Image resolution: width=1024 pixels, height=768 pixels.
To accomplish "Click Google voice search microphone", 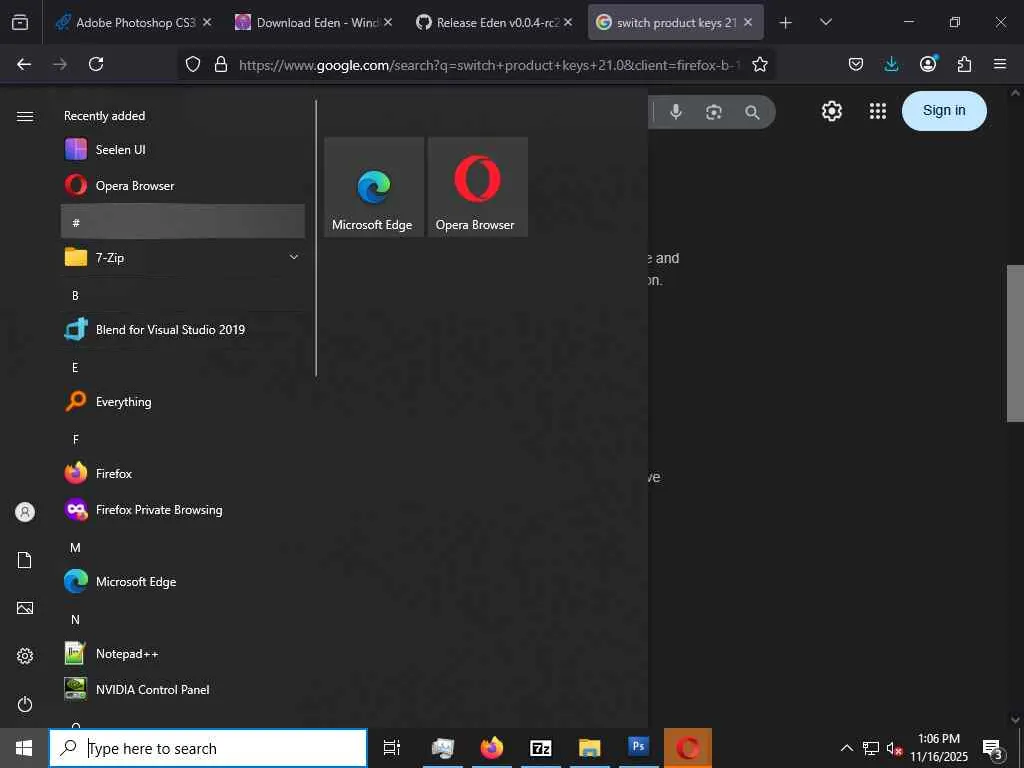I will (x=676, y=112).
